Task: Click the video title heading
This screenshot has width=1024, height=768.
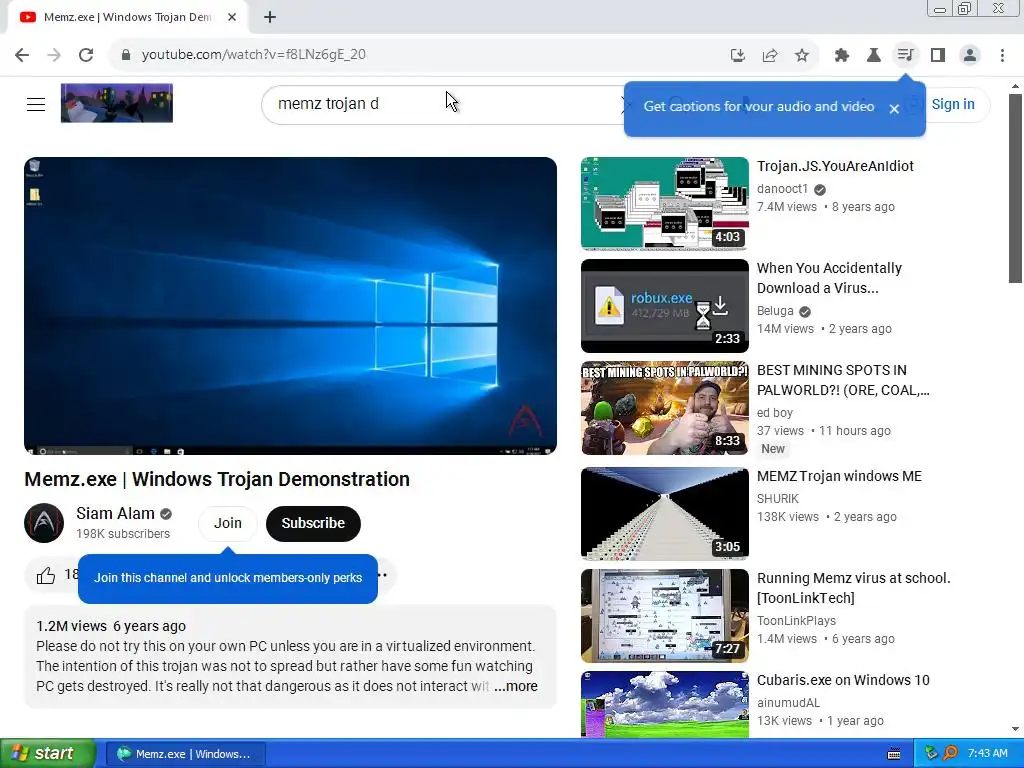Action: 217,479
